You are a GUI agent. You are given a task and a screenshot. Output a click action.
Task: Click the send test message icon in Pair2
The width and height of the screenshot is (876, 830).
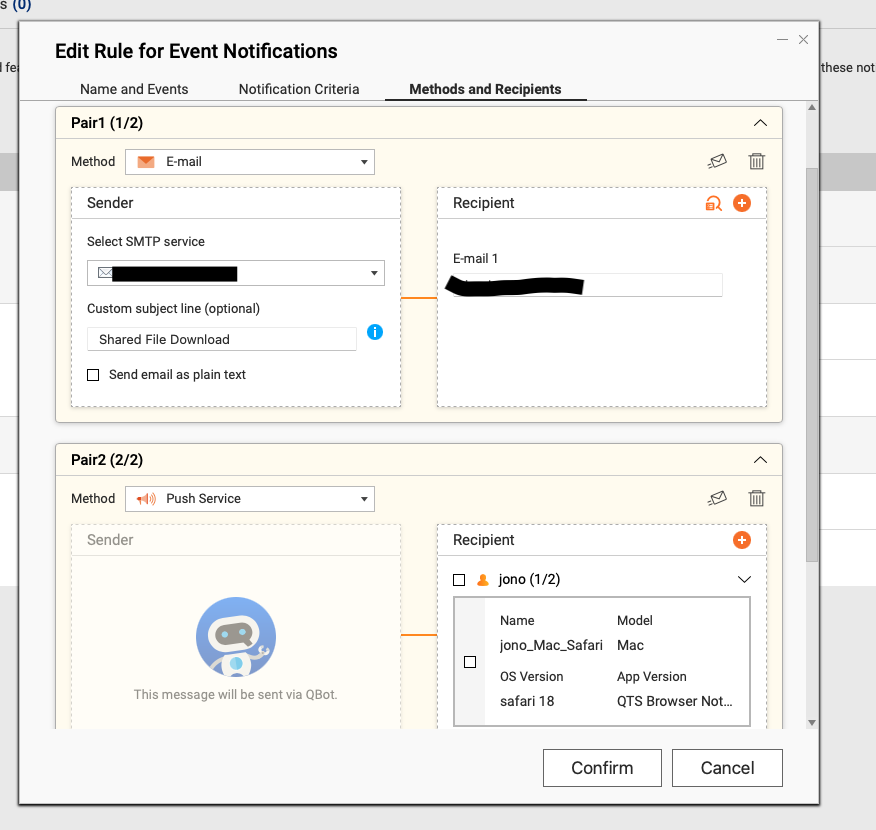(x=717, y=498)
